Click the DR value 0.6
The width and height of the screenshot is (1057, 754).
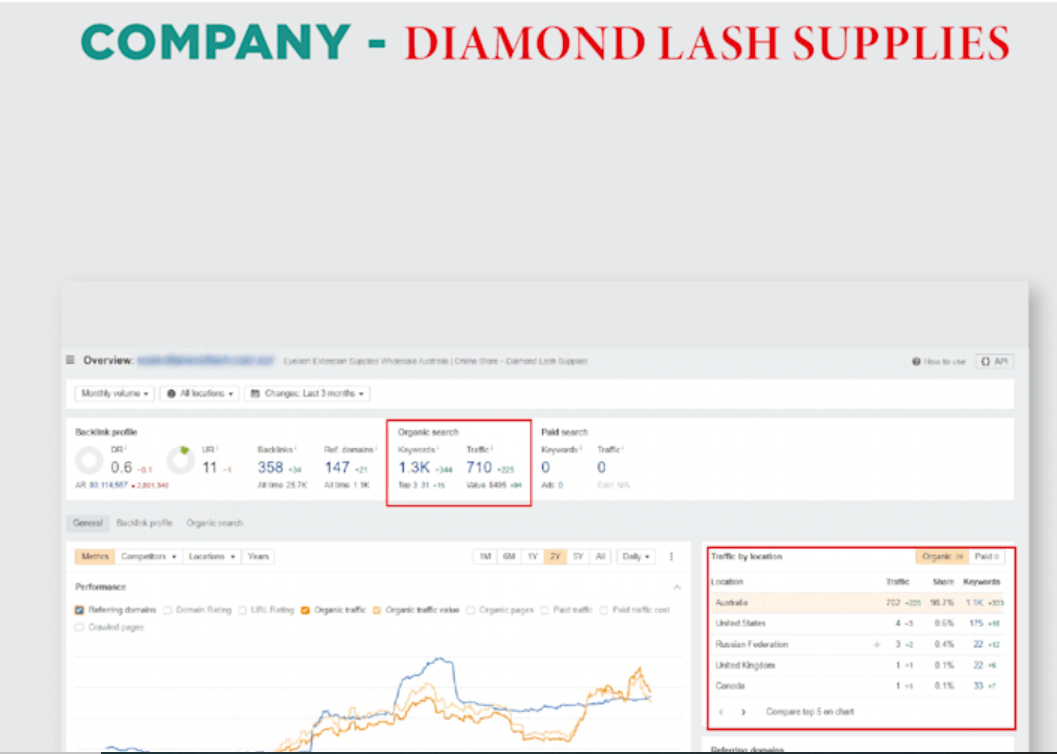coord(121,468)
